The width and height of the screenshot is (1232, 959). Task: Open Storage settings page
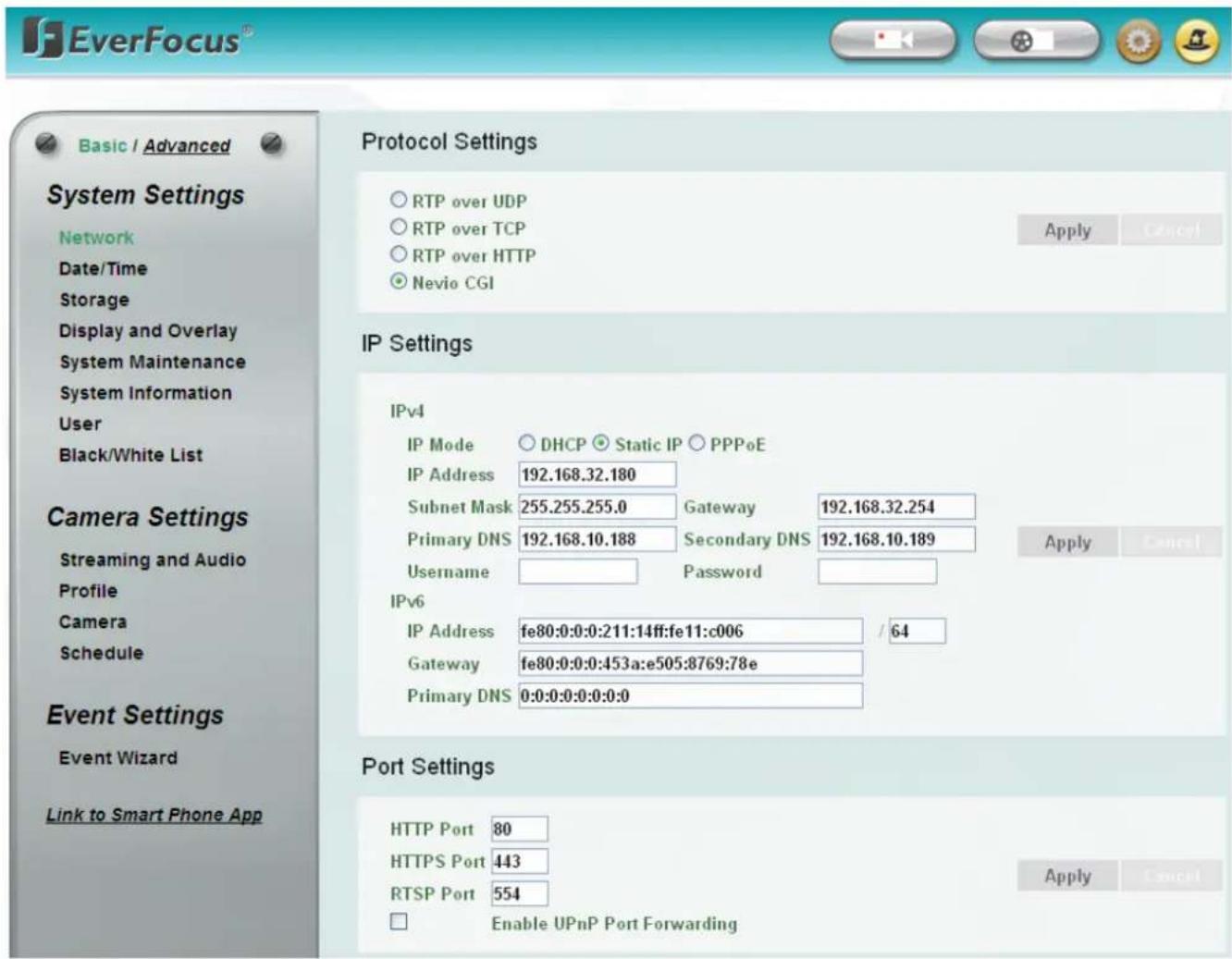[x=94, y=300]
